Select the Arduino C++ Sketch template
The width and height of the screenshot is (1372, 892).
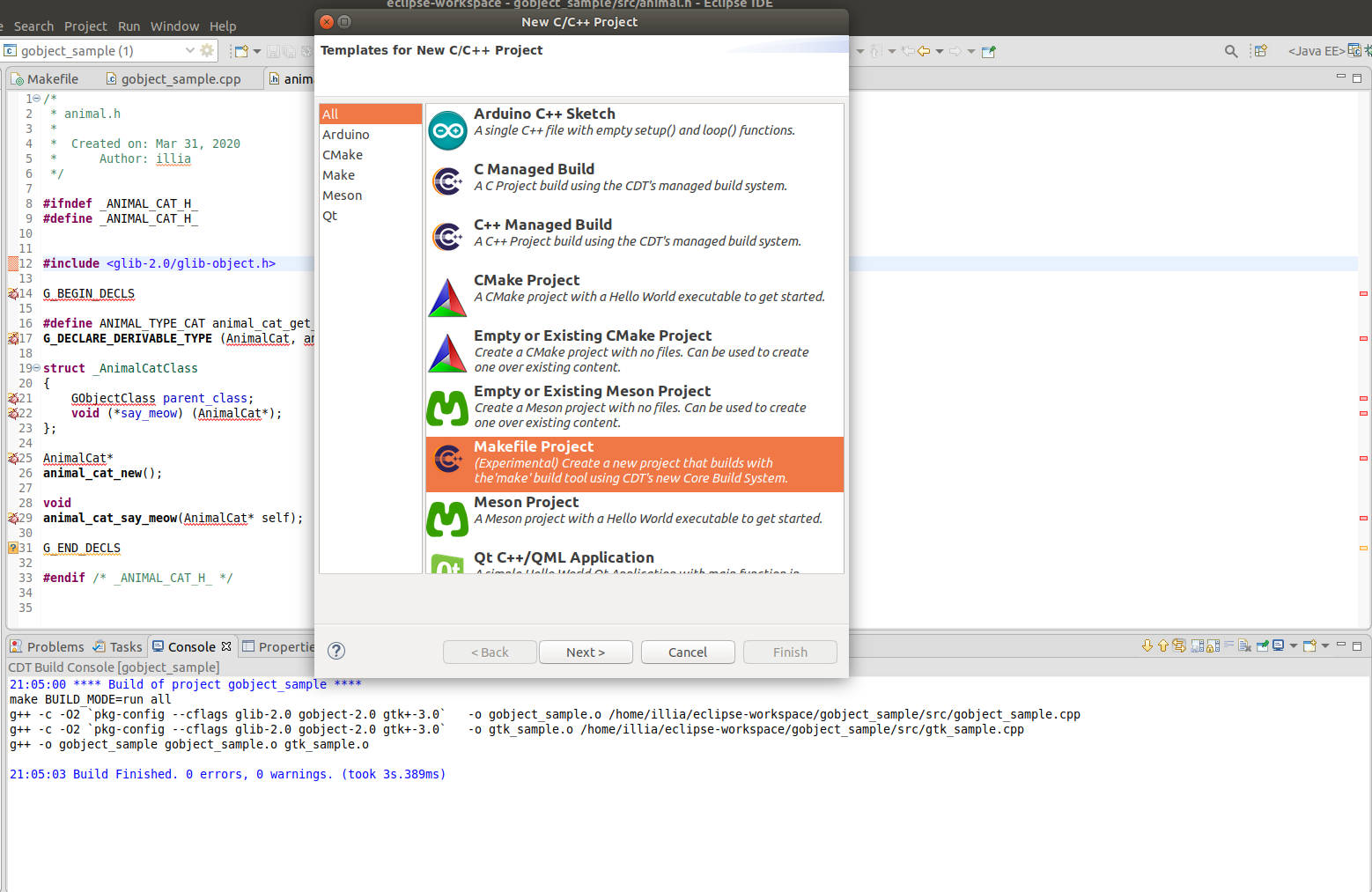(634, 130)
